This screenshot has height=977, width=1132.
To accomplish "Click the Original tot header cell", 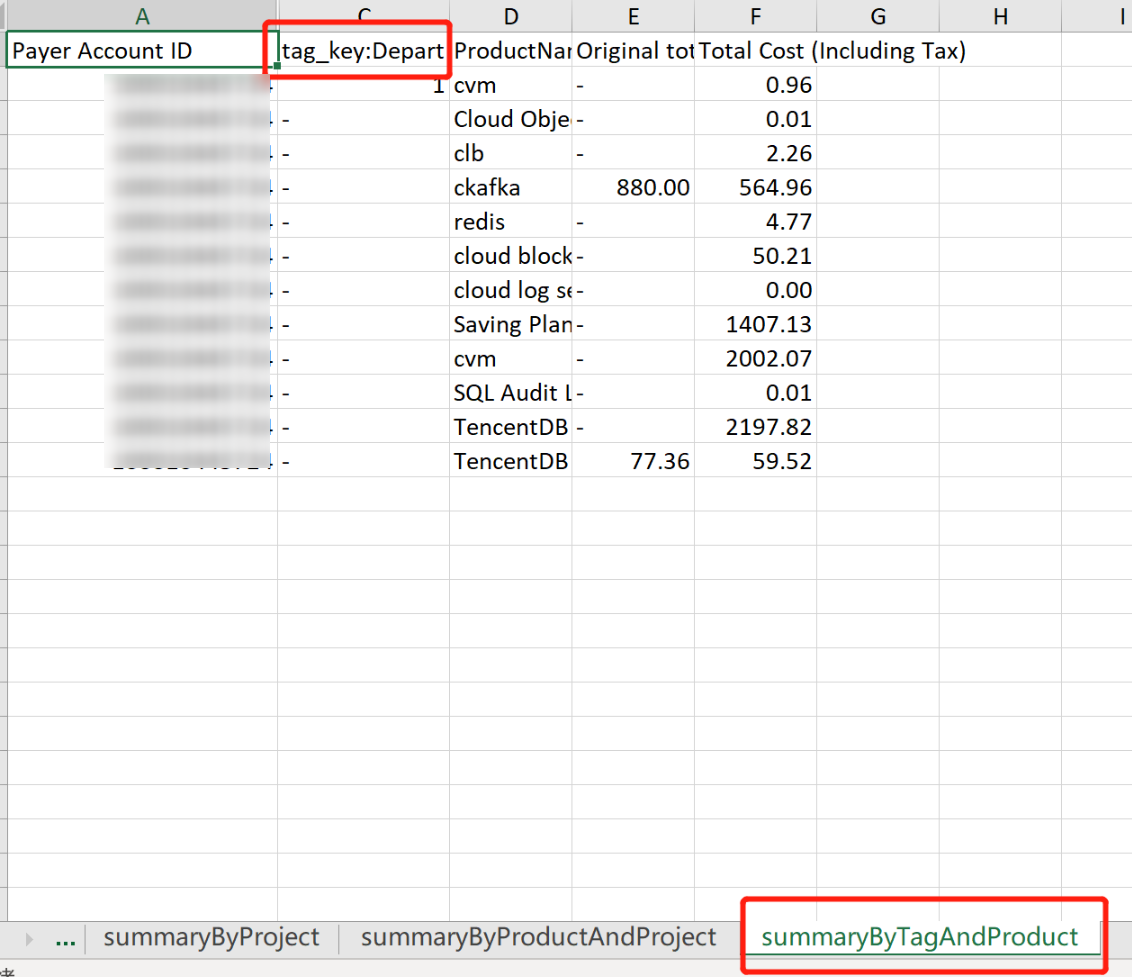I will [x=633, y=50].
